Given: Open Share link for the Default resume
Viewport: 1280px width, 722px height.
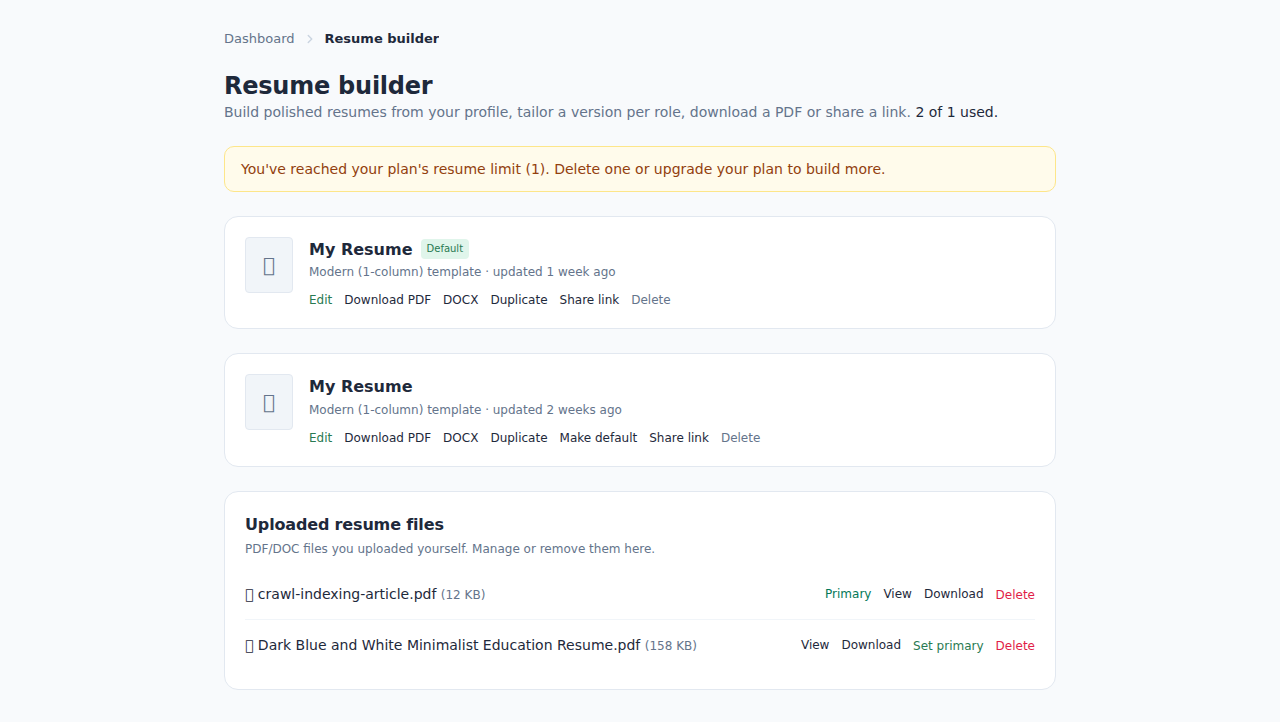Looking at the screenshot, I should click(x=589, y=300).
